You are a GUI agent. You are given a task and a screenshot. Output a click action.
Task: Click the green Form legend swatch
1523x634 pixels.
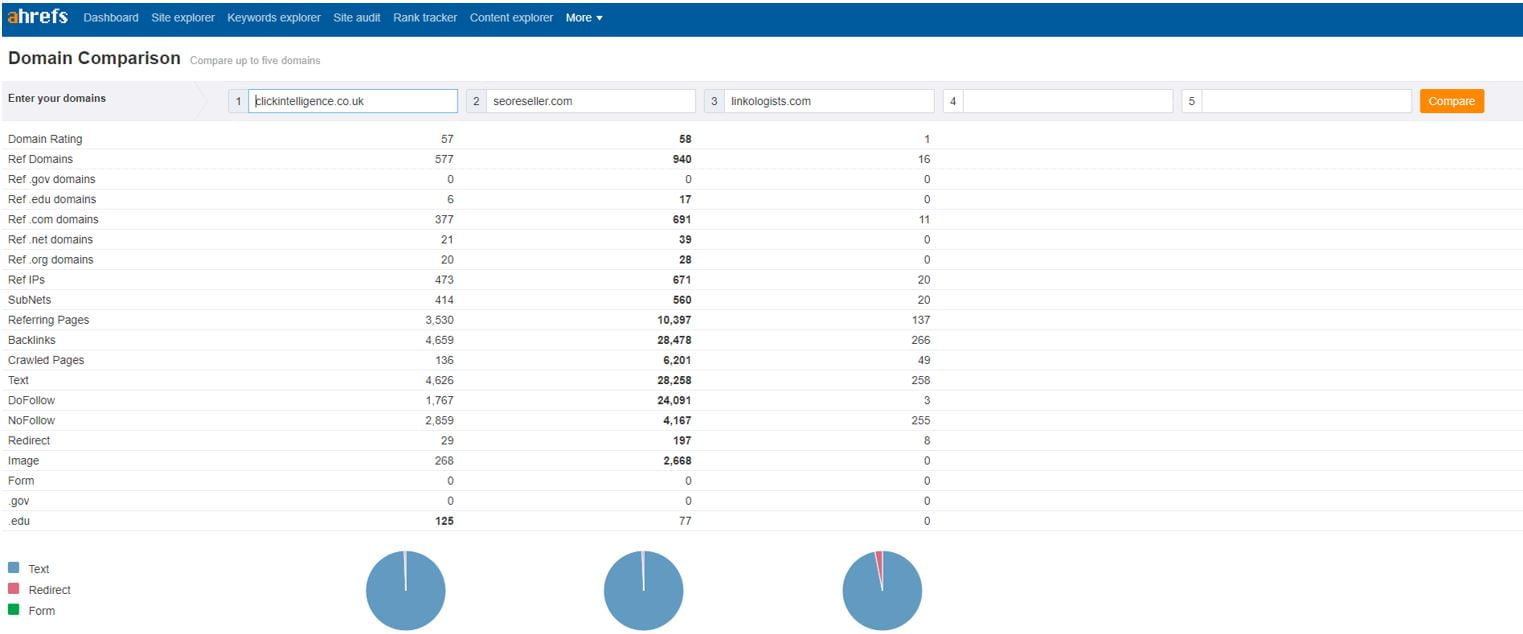coord(14,610)
